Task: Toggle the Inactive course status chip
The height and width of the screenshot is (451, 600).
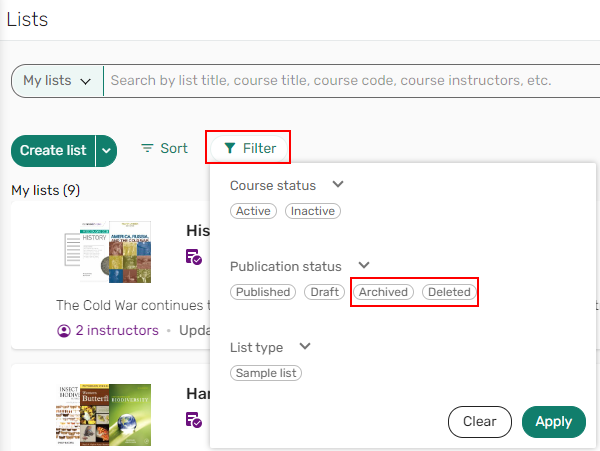Action: click(x=312, y=211)
